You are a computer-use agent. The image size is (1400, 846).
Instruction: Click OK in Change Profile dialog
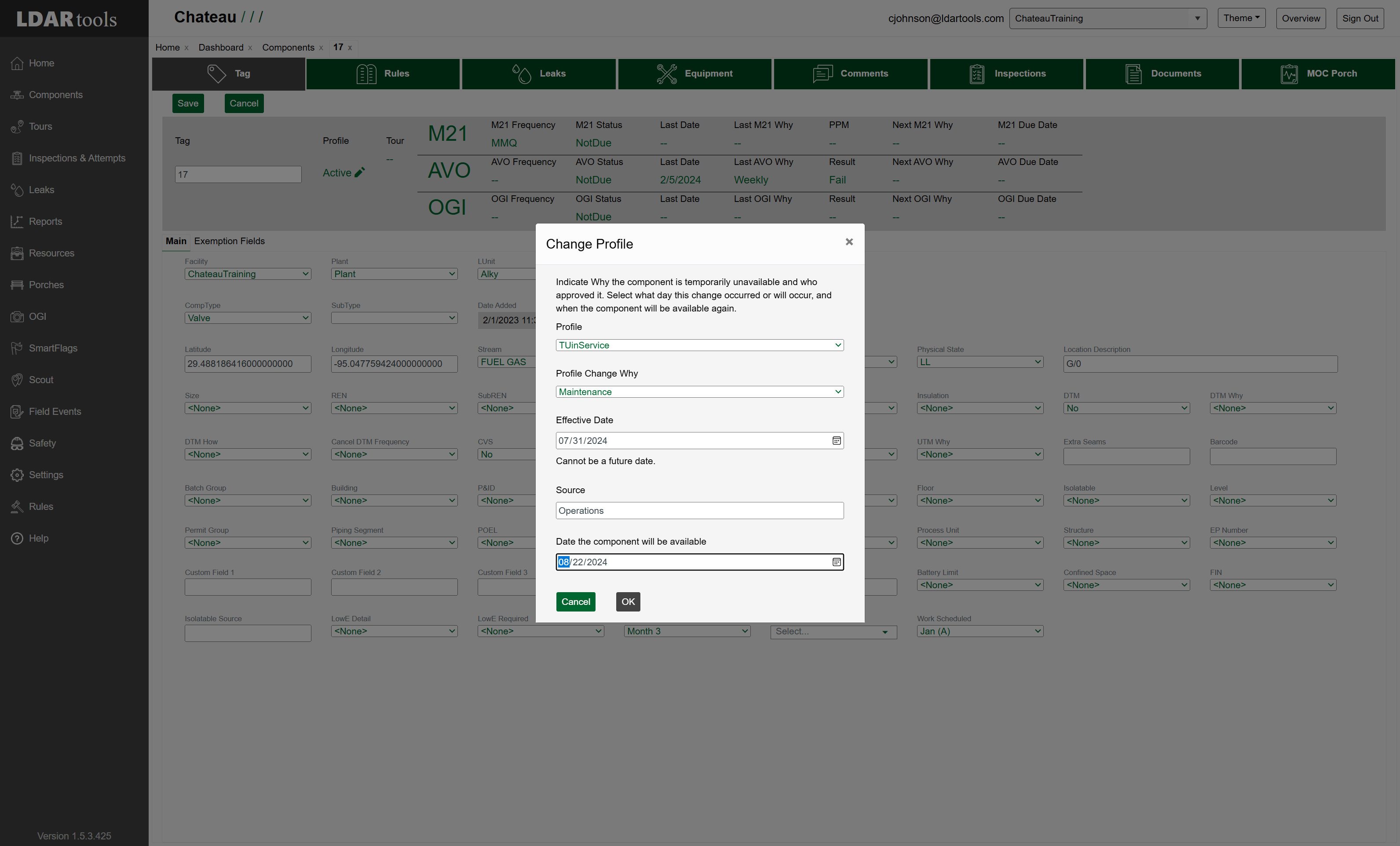point(628,602)
